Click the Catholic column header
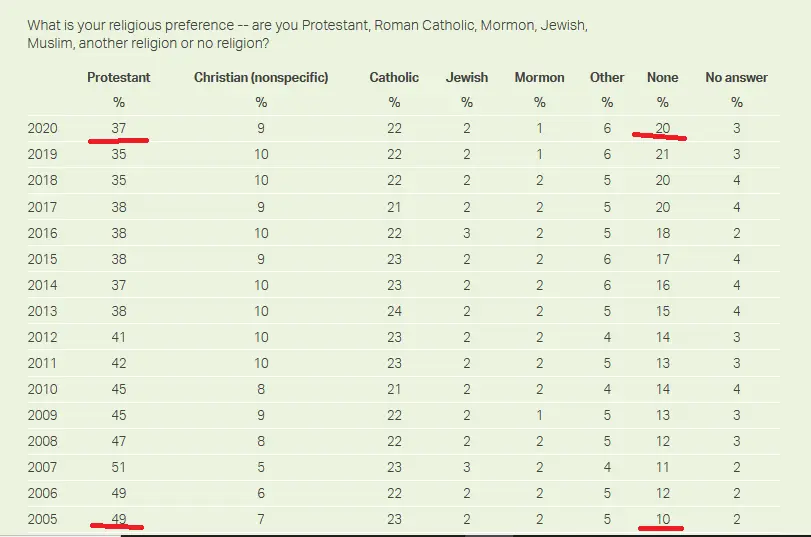This screenshot has height=537, width=811. [394, 78]
